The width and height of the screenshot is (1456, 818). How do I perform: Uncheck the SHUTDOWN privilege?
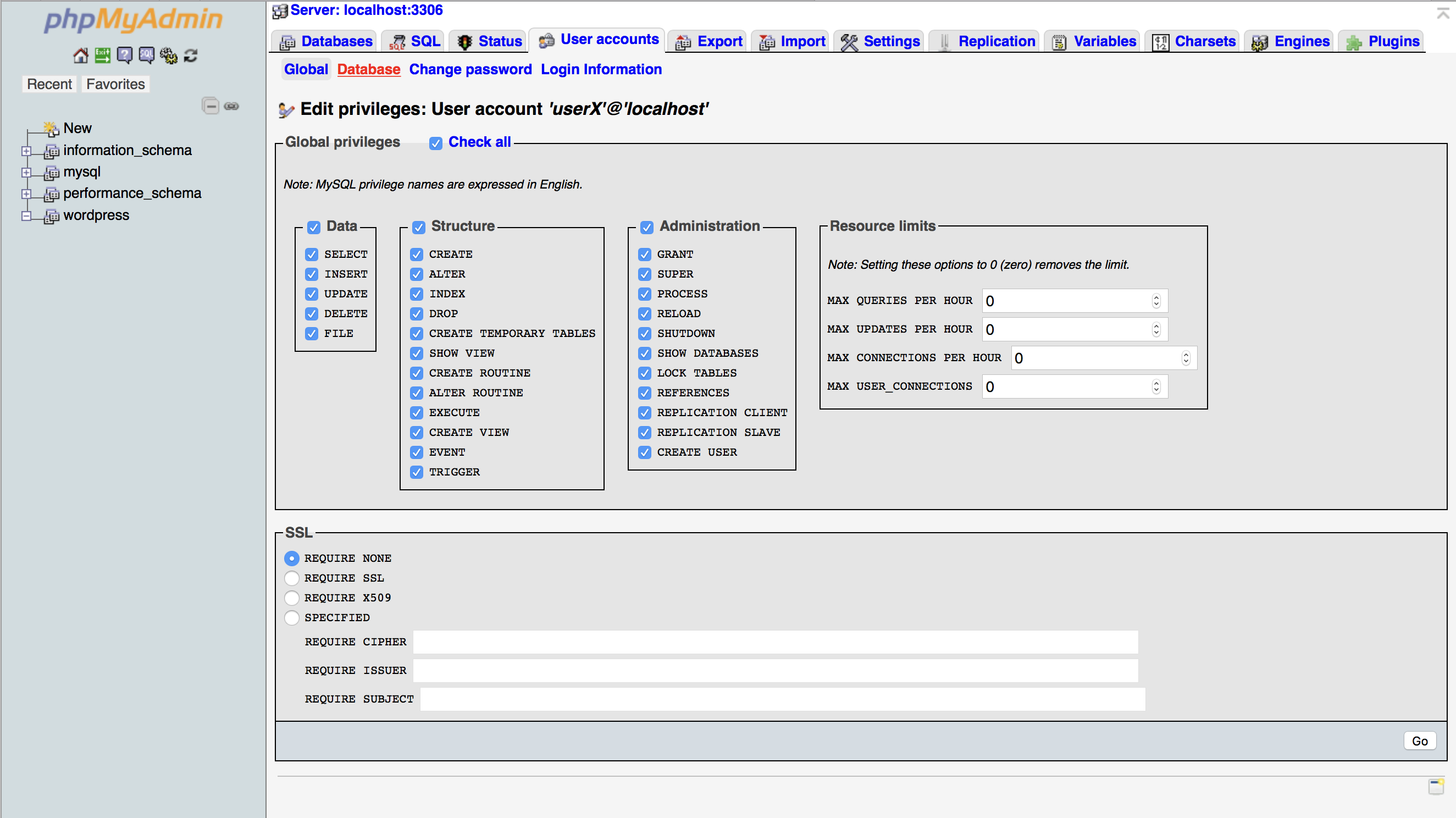(644, 334)
